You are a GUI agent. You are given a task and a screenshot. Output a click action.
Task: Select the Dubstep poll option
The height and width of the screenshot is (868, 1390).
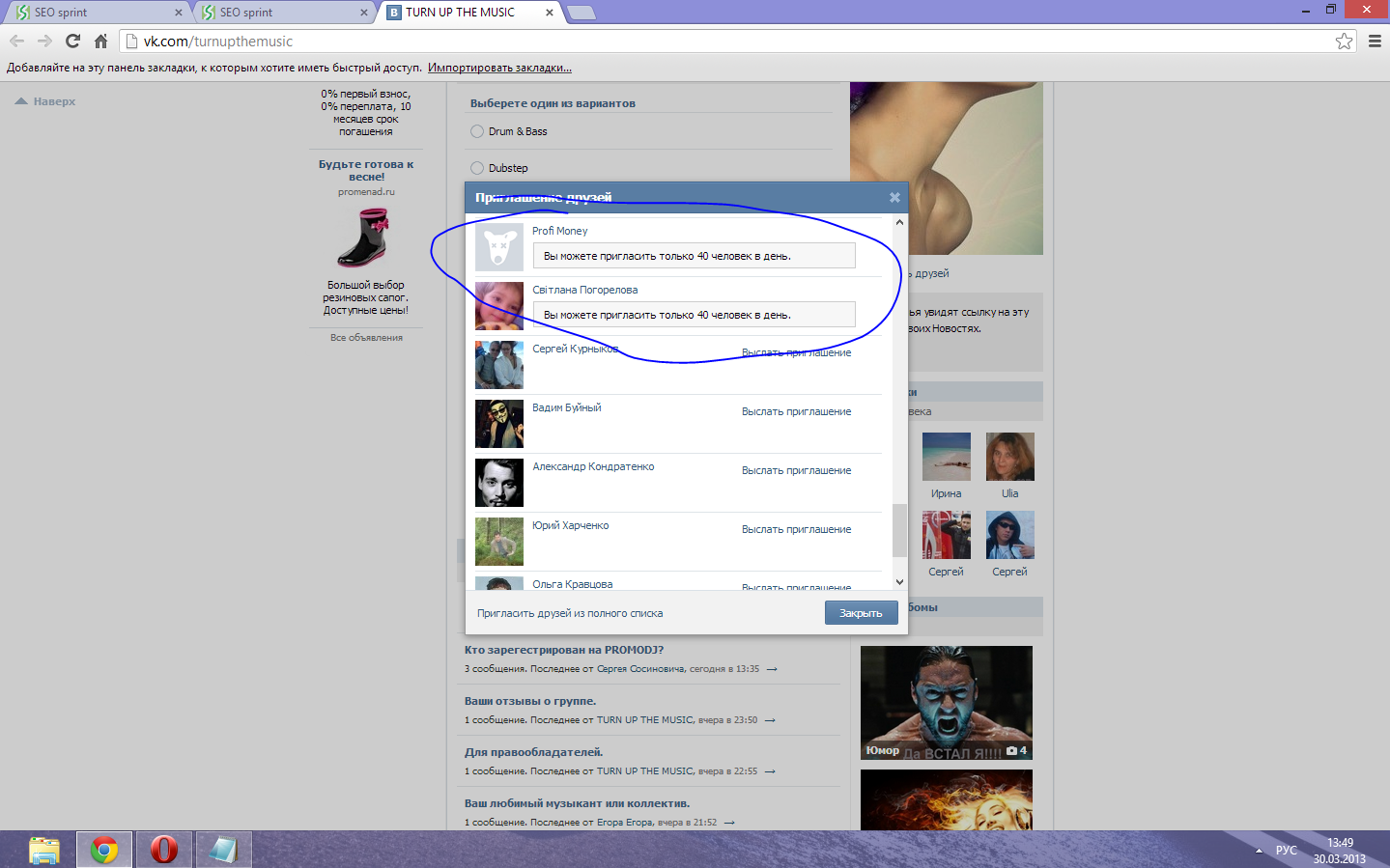[477, 168]
